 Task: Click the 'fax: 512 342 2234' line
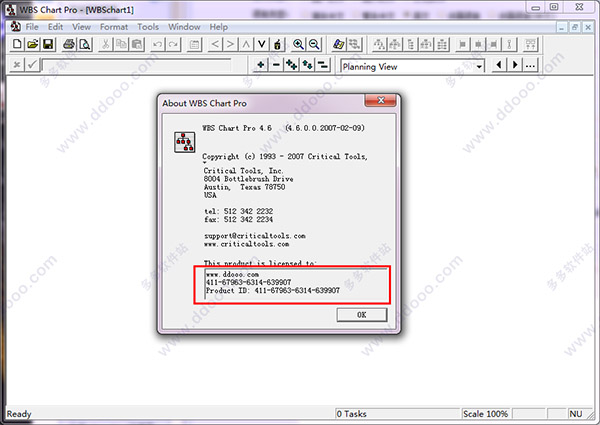(x=238, y=220)
